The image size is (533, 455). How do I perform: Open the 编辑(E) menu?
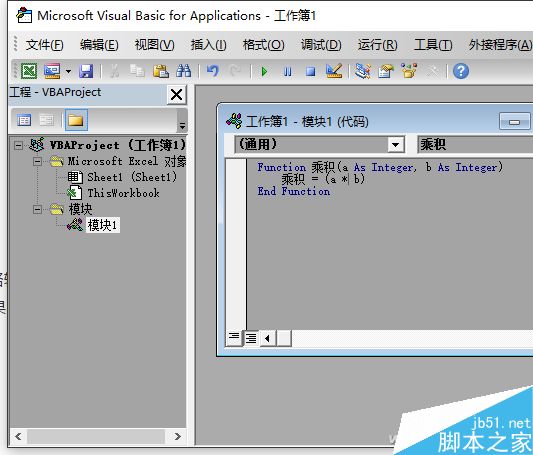[99, 45]
